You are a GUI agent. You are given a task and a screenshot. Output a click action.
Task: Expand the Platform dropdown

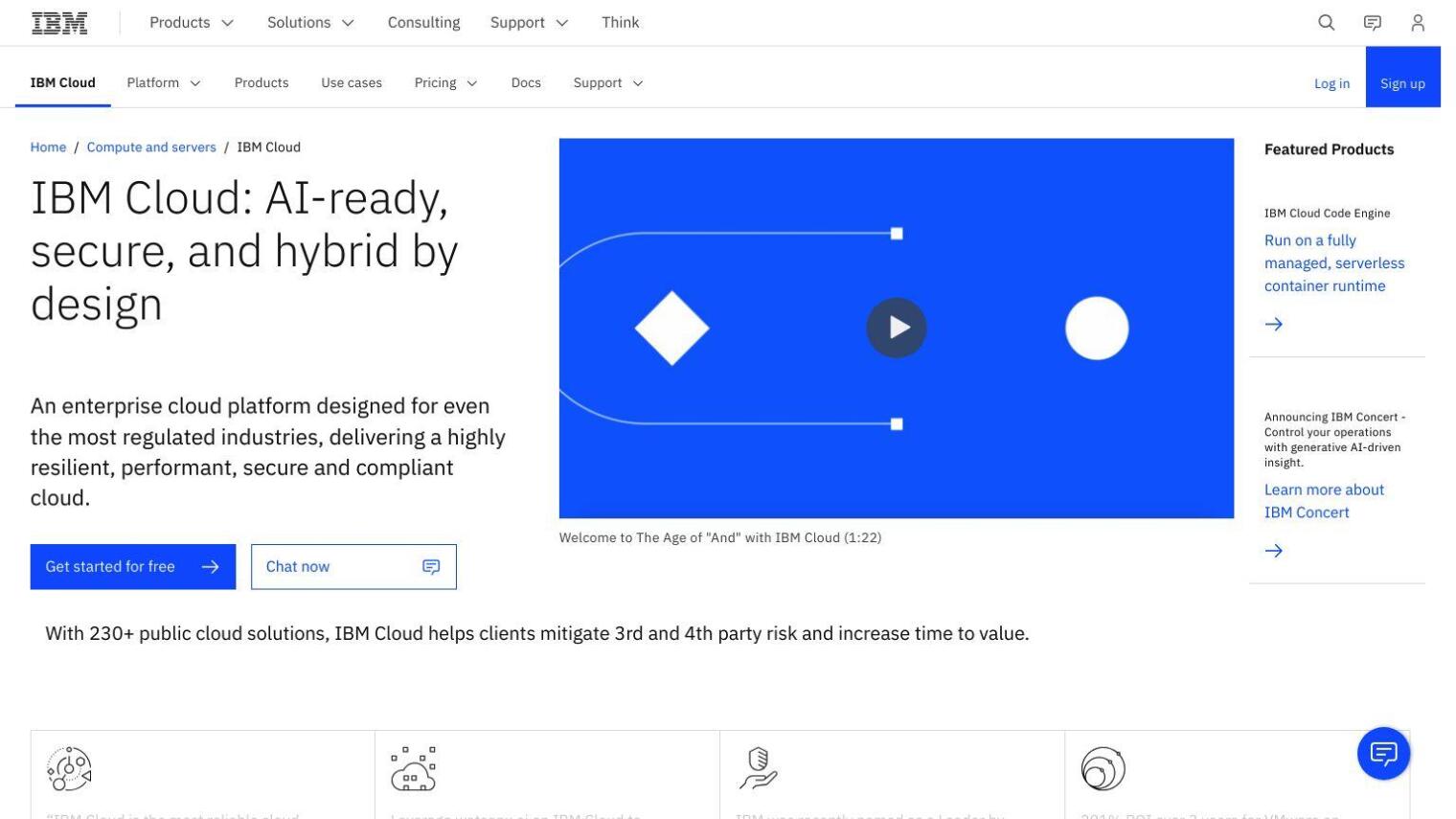click(x=164, y=83)
